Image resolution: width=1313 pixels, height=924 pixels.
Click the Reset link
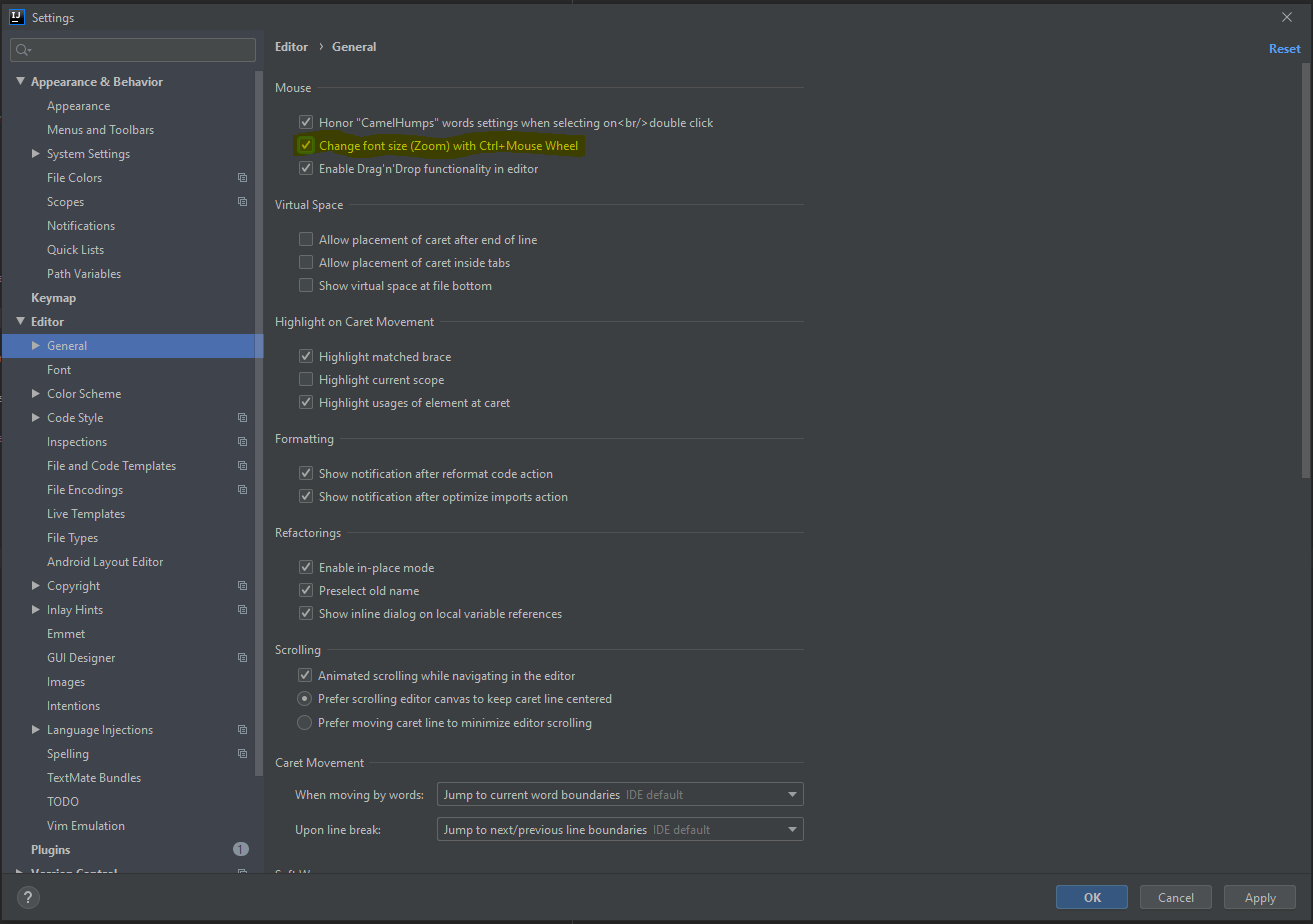pyautogui.click(x=1284, y=48)
